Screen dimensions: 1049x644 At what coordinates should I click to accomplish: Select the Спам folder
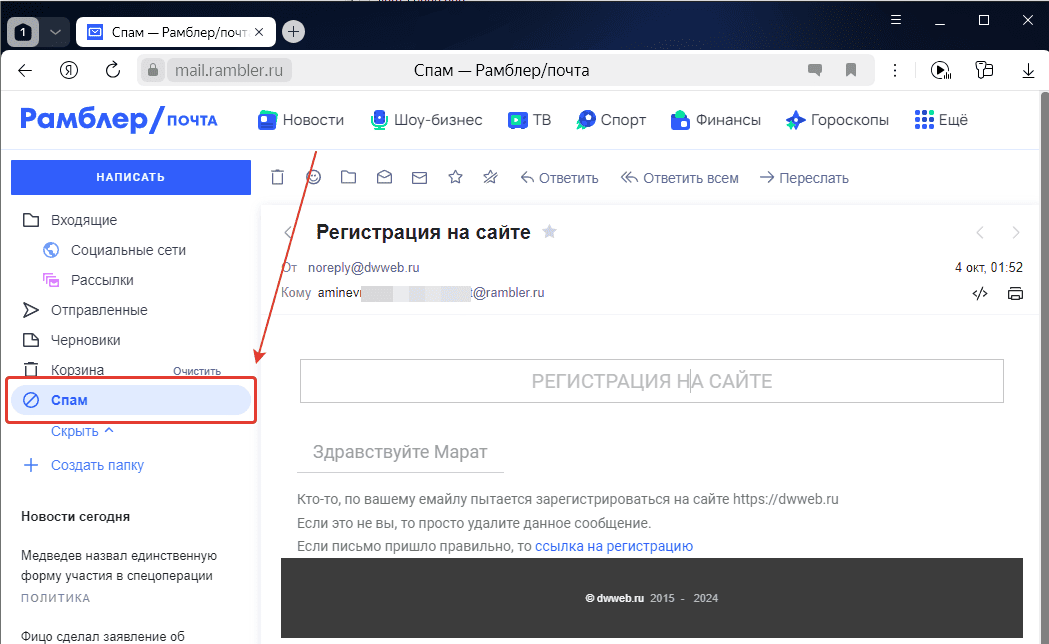[130, 400]
